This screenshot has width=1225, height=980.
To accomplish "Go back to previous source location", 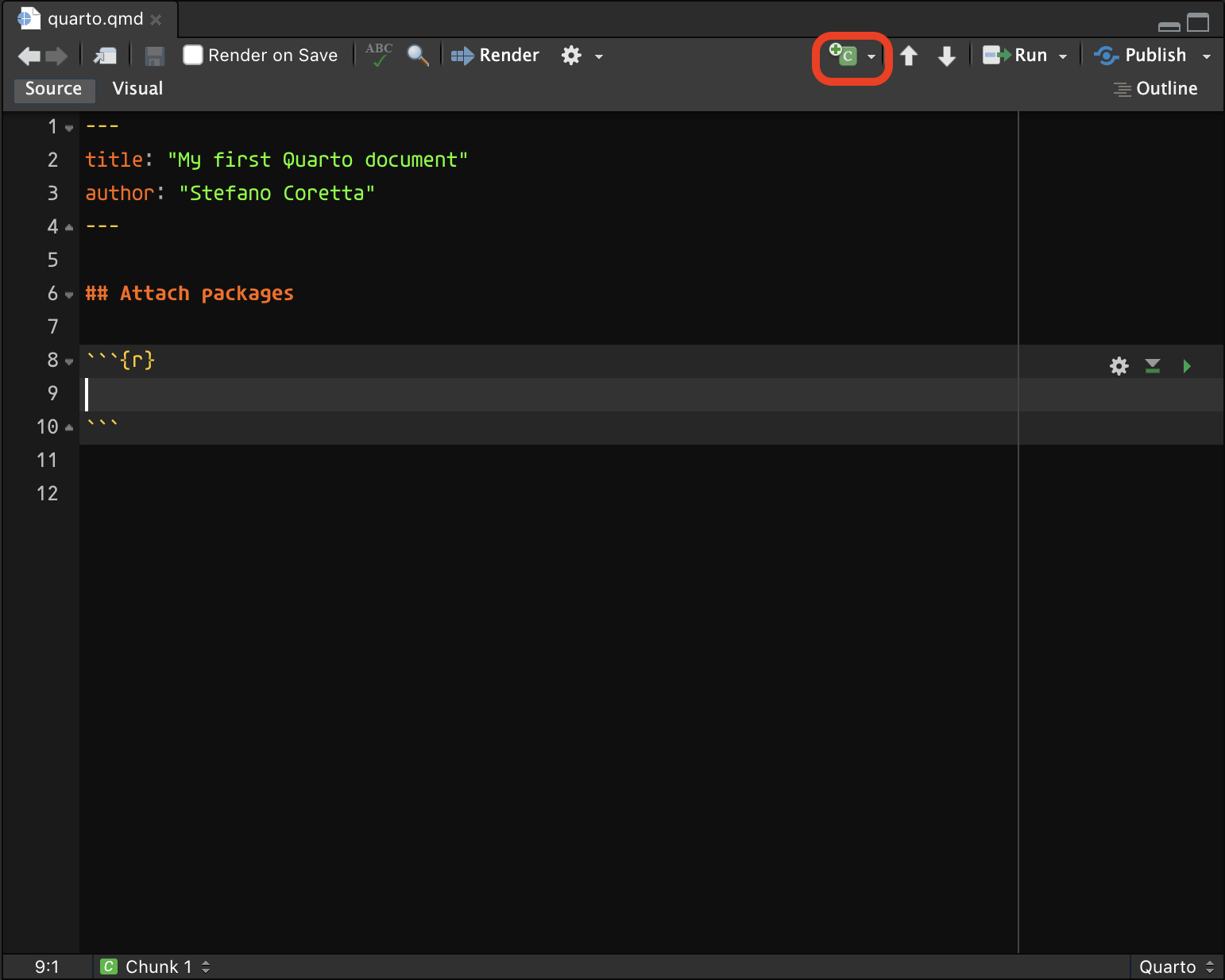I will 29,56.
